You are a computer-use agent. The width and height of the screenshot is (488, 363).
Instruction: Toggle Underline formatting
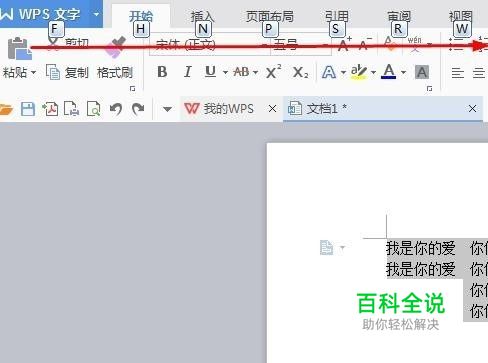(x=210, y=72)
